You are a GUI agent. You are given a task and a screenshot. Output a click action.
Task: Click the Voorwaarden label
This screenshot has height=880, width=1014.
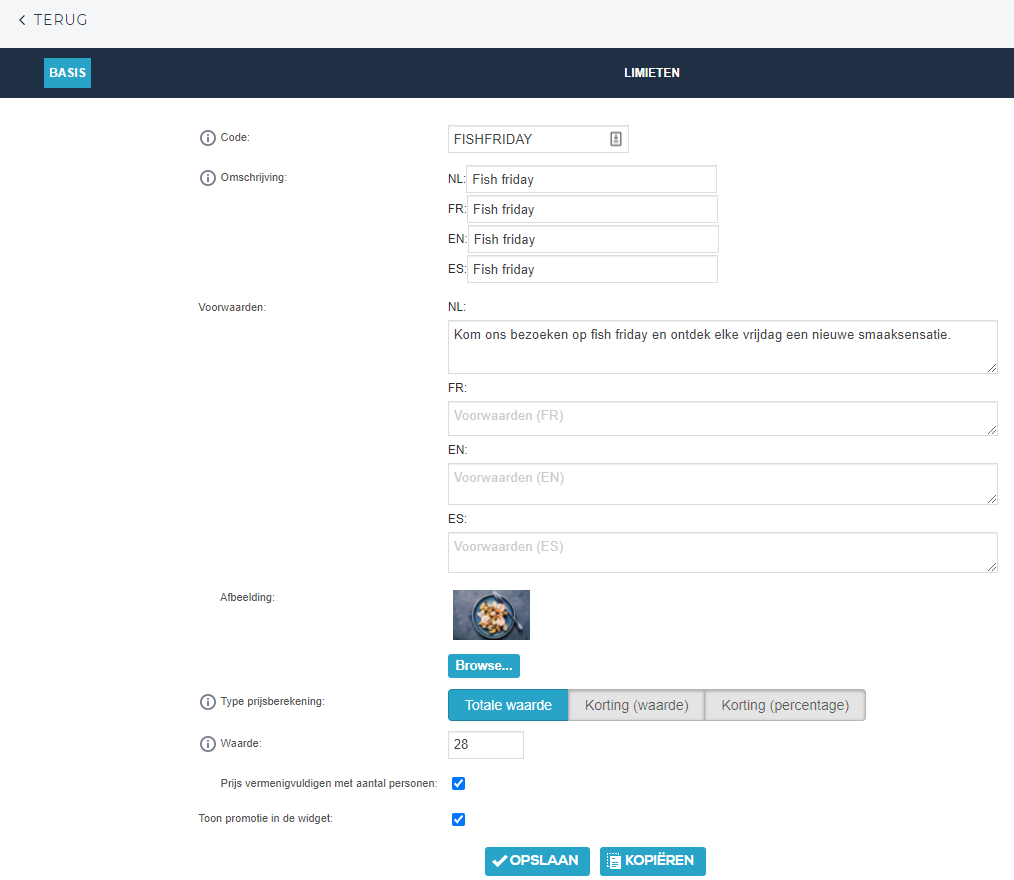coord(232,307)
